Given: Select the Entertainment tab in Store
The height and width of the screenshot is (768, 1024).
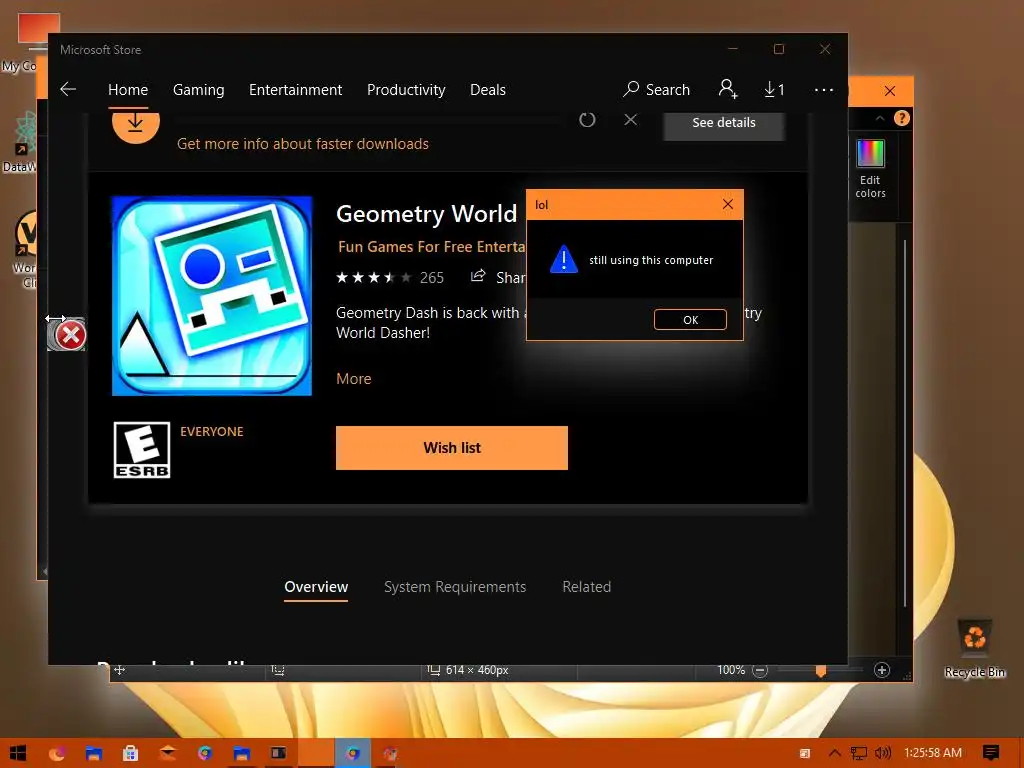Looking at the screenshot, I should [295, 90].
